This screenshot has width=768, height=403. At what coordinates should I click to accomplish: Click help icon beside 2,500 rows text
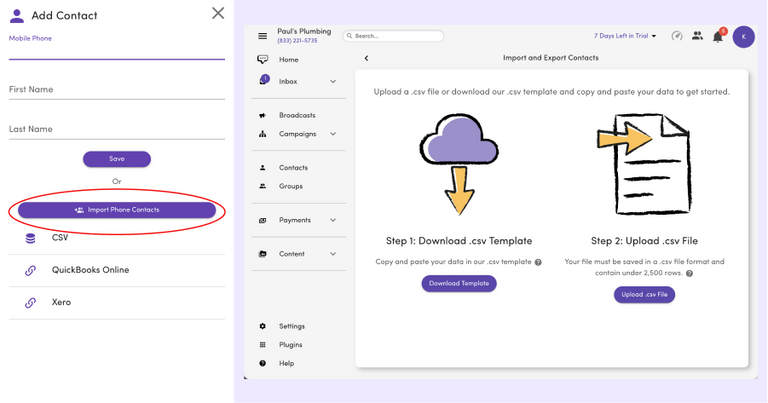(689, 274)
